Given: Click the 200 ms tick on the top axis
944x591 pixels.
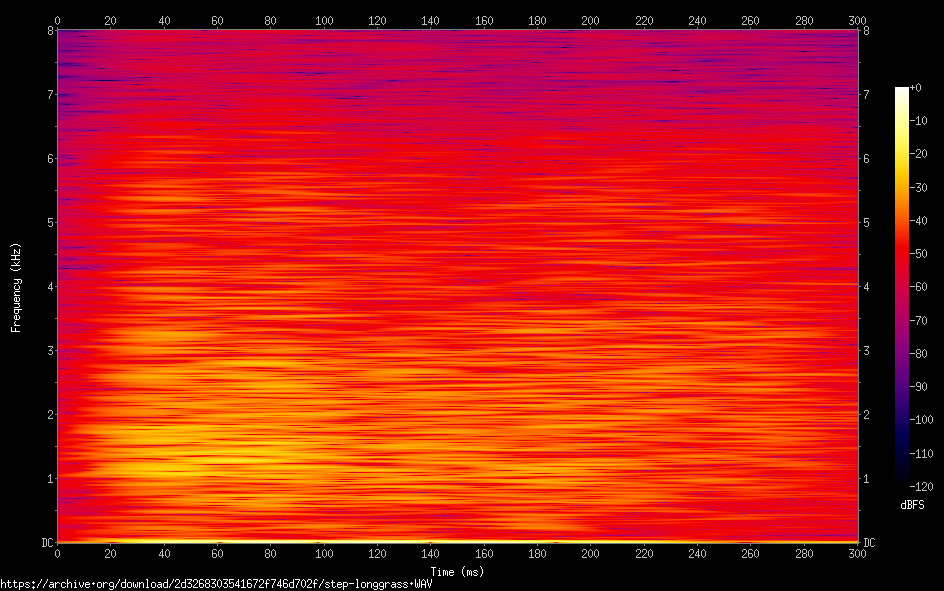Looking at the screenshot, I should (x=591, y=19).
